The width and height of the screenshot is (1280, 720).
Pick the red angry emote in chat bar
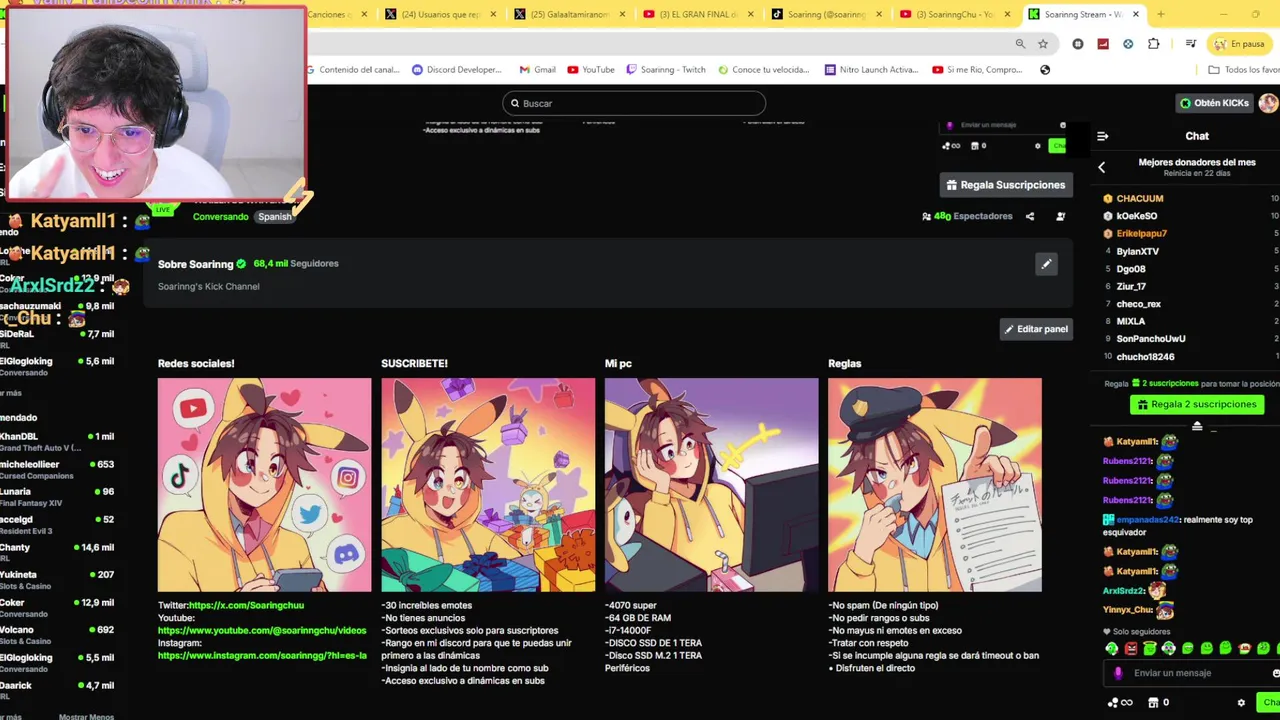click(x=1131, y=648)
